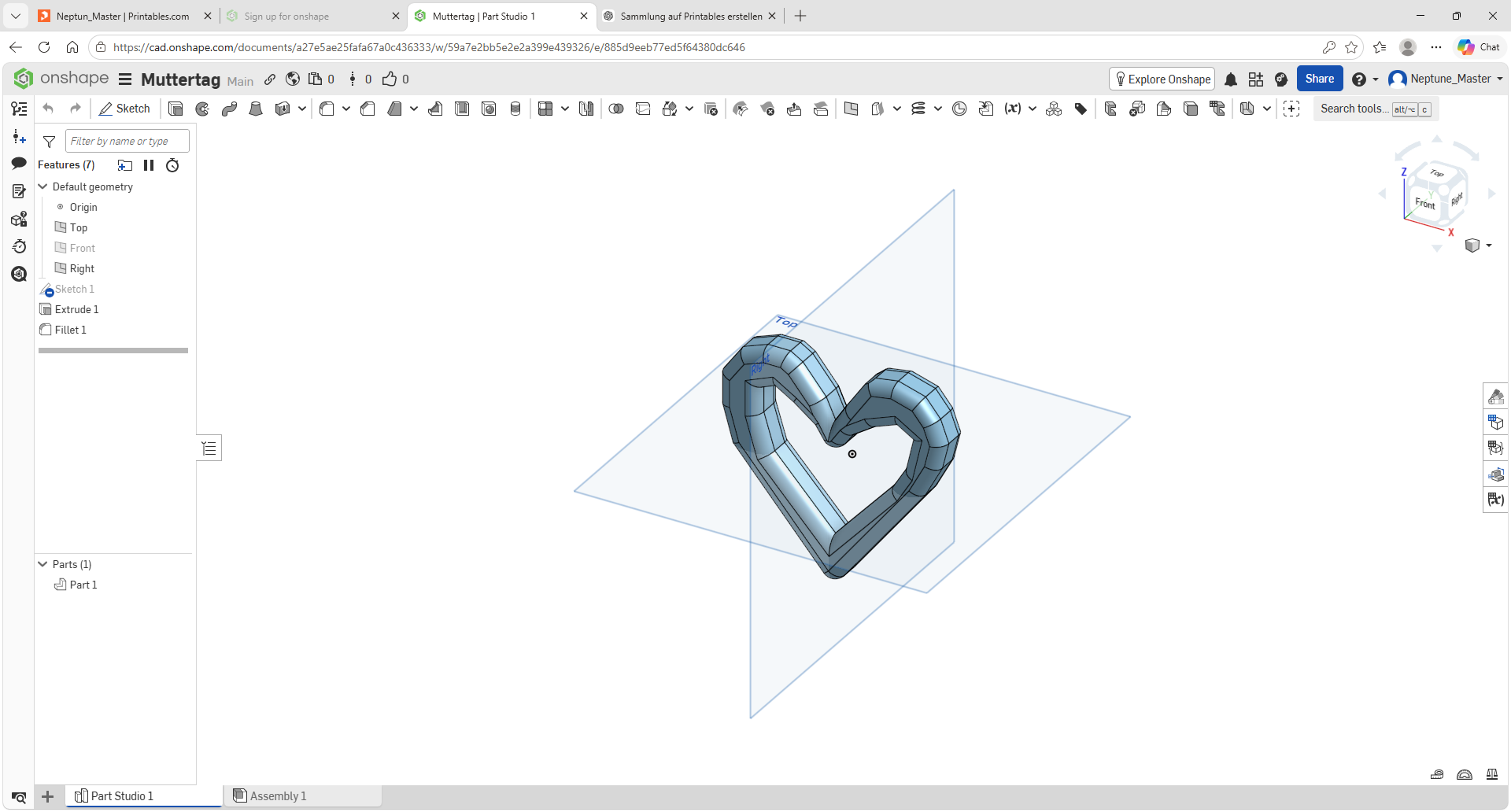Select the Hole tool
Screen dimensions: 1511x812
tap(489, 109)
